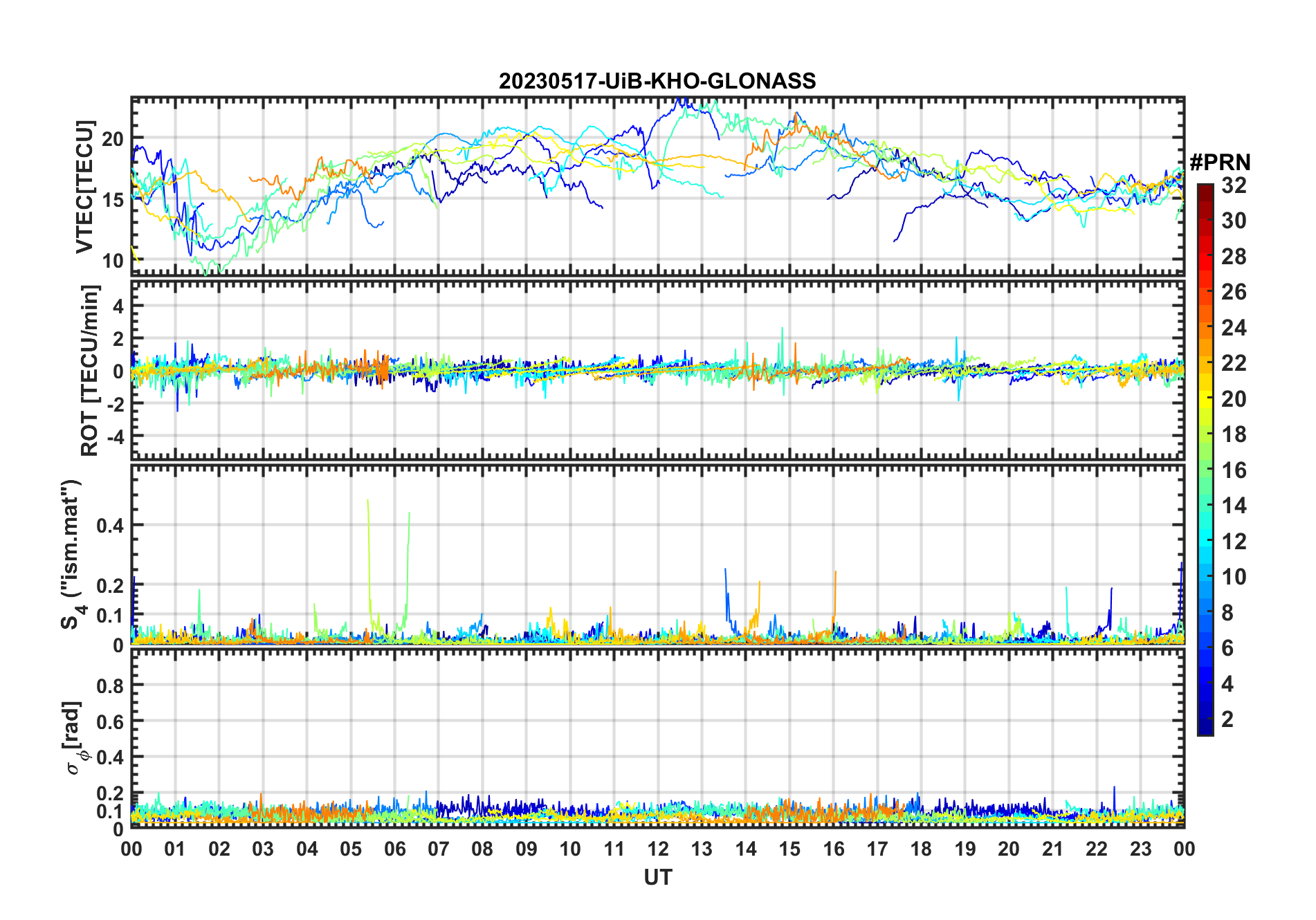Viewport: 1316px width, 920px height.
Task: Click UT axis tick label "21"
Action: click(x=1053, y=849)
